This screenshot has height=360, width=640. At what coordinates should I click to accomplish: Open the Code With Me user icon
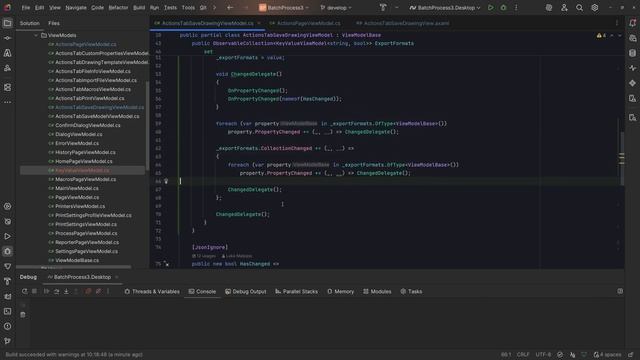[564, 8]
